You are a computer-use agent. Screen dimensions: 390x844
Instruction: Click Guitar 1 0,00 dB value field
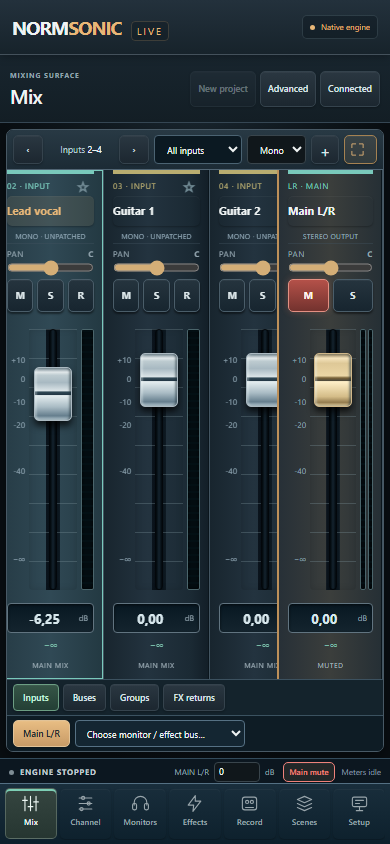click(157, 618)
